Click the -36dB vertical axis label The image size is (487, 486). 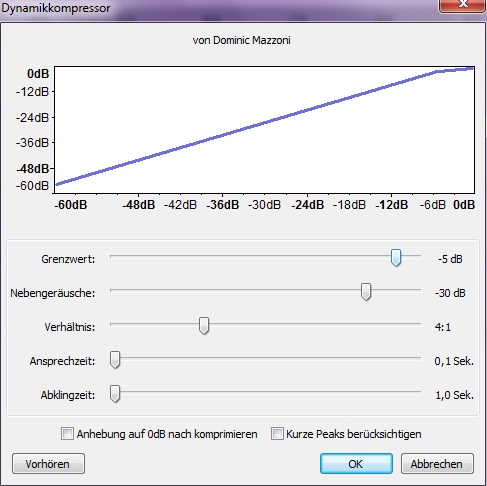tap(32, 143)
